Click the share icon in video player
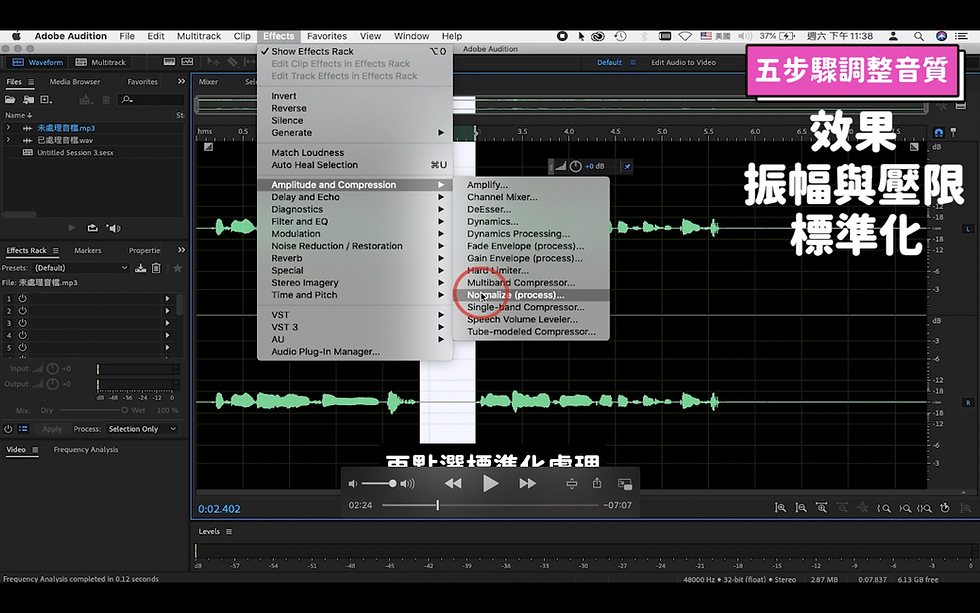Screen dimensions: 980x613 [597, 483]
